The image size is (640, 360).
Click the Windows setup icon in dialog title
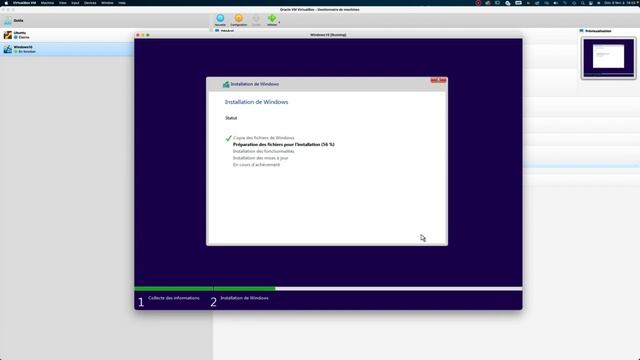tap(226, 84)
